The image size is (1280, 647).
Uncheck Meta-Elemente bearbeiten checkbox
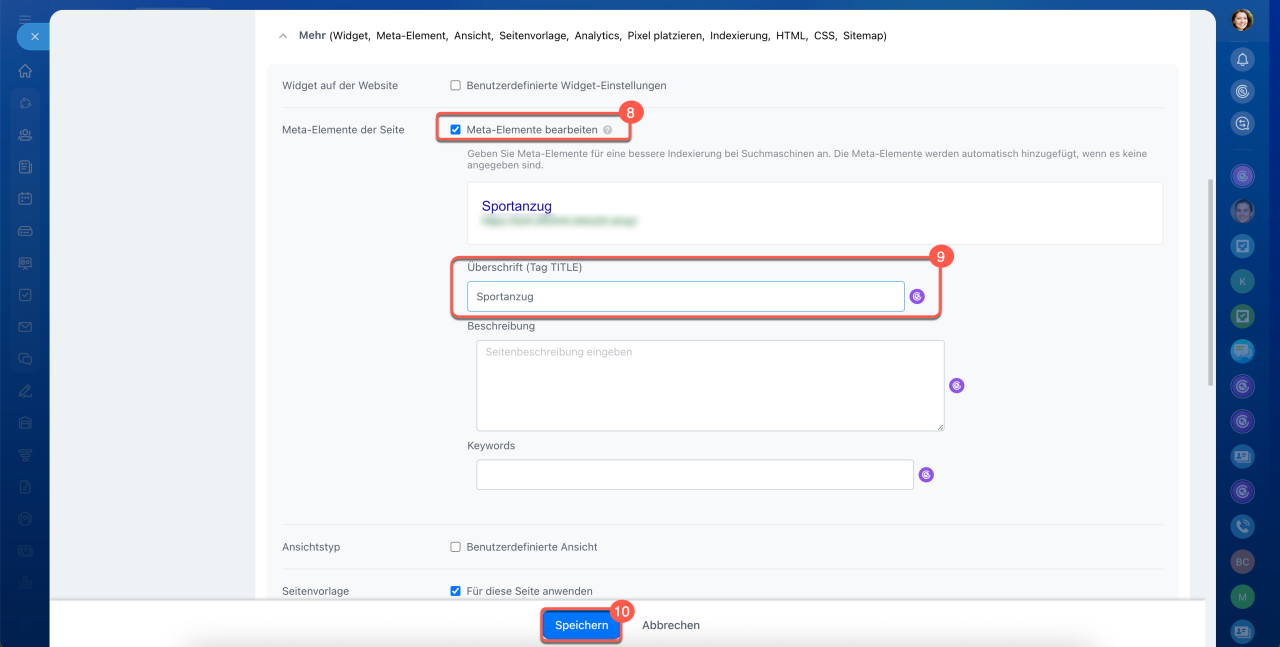coord(456,130)
